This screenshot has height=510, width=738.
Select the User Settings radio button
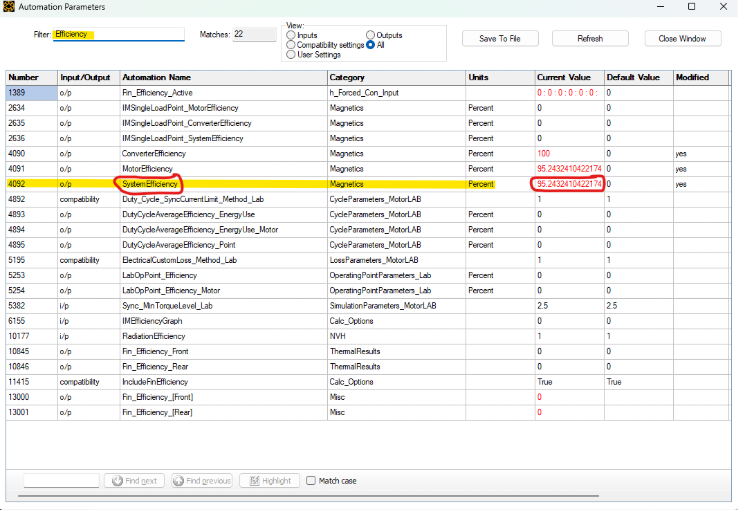pos(291,55)
